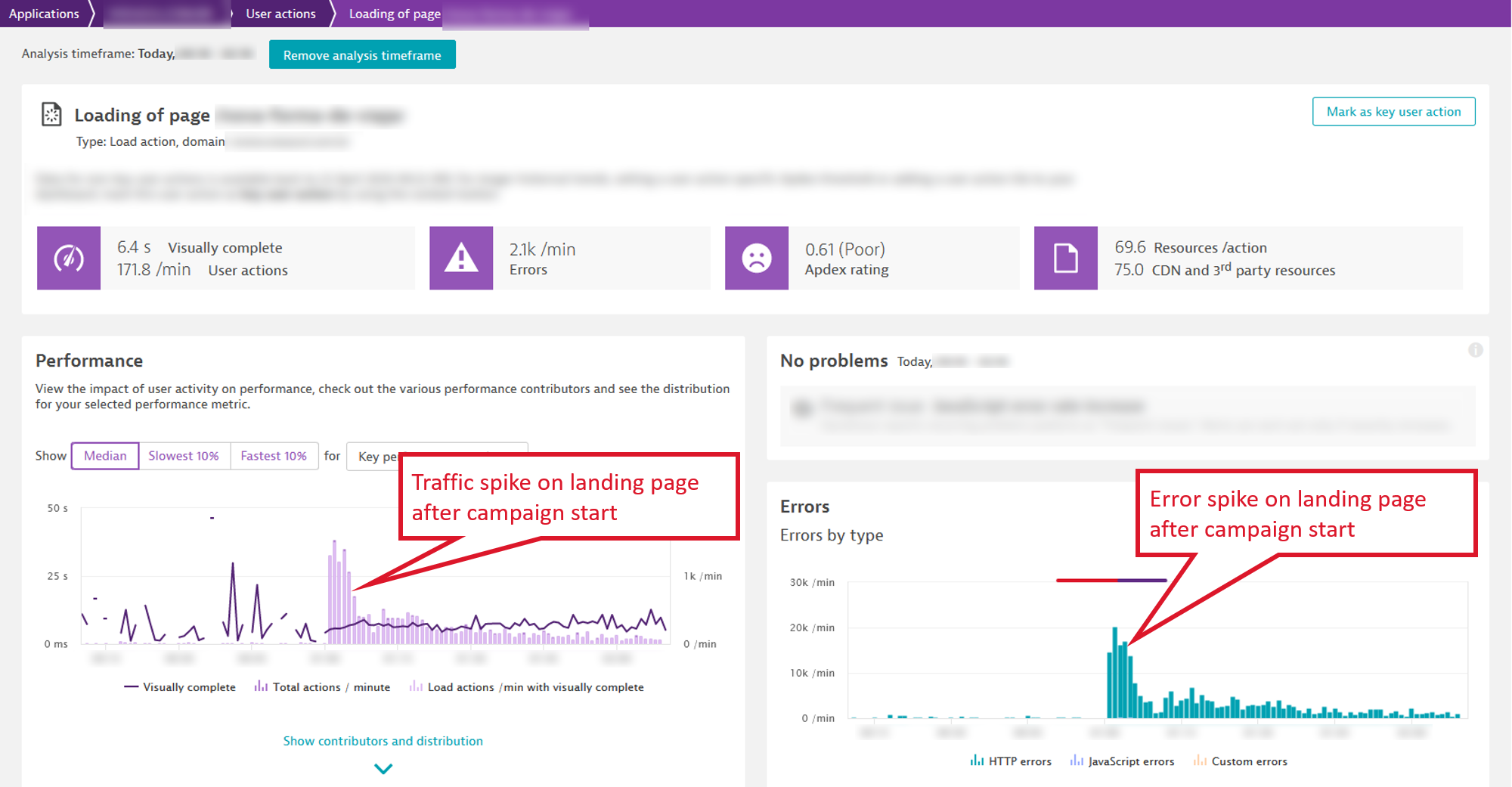The height and width of the screenshot is (787, 1512).
Task: Click the load action icon beside page title
Action: click(x=51, y=115)
